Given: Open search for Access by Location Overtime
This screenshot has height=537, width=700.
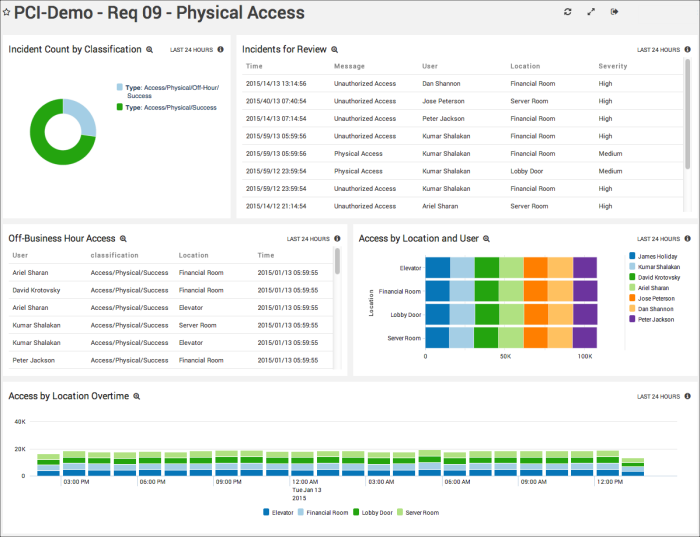Looking at the screenshot, I should click(137, 397).
